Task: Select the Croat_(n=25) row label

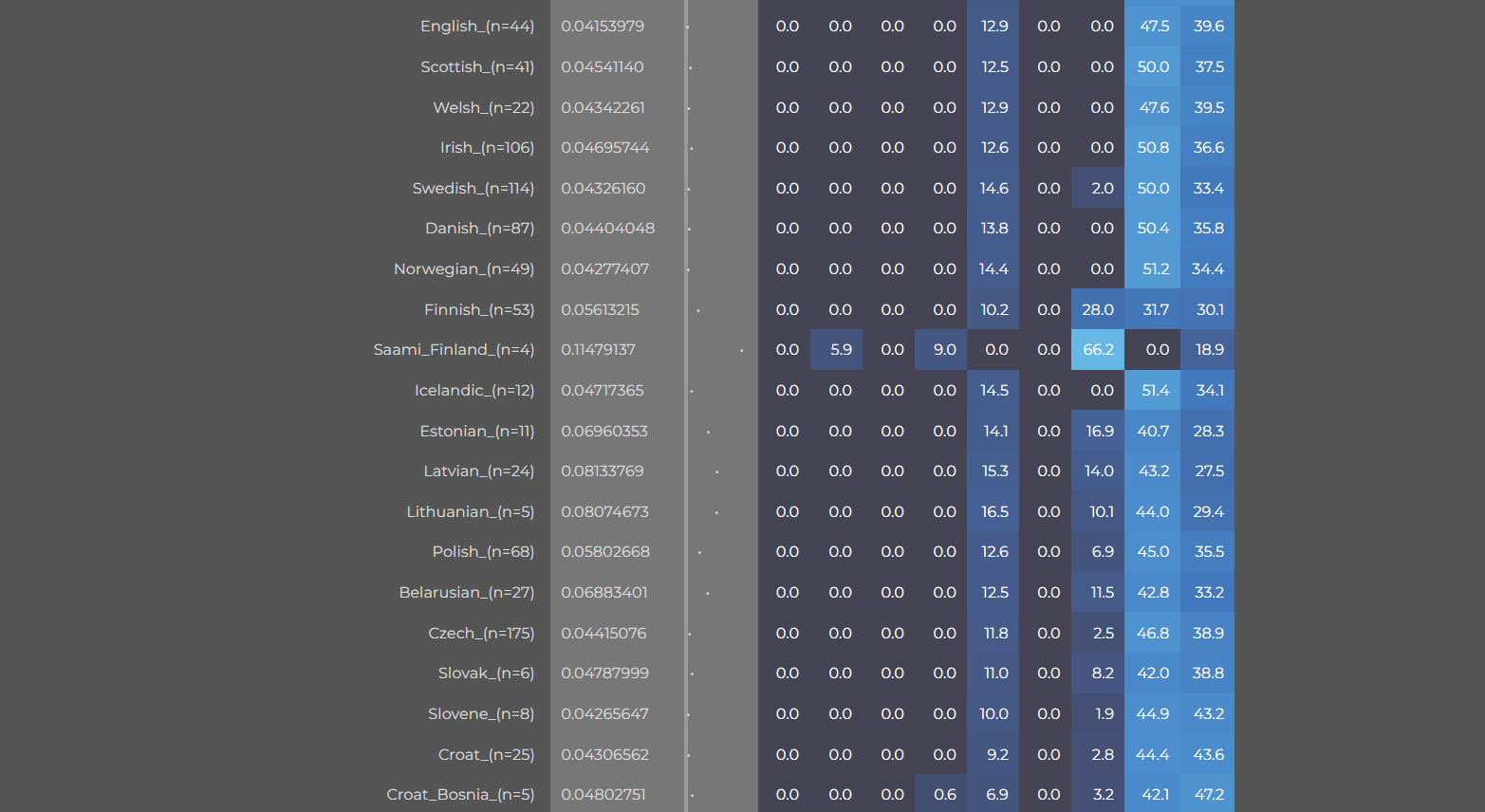Action: coord(487,755)
